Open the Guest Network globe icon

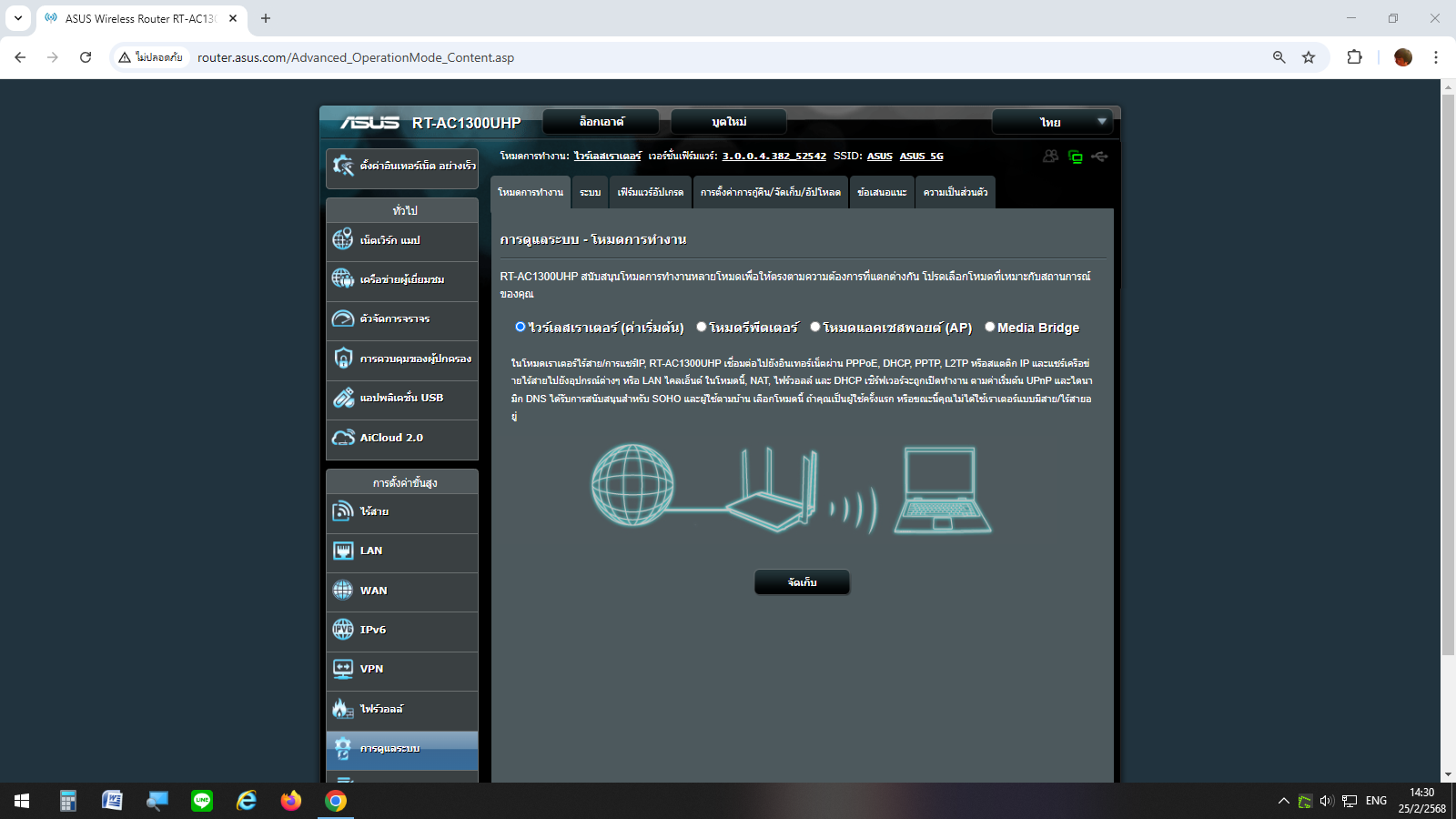coord(343,278)
